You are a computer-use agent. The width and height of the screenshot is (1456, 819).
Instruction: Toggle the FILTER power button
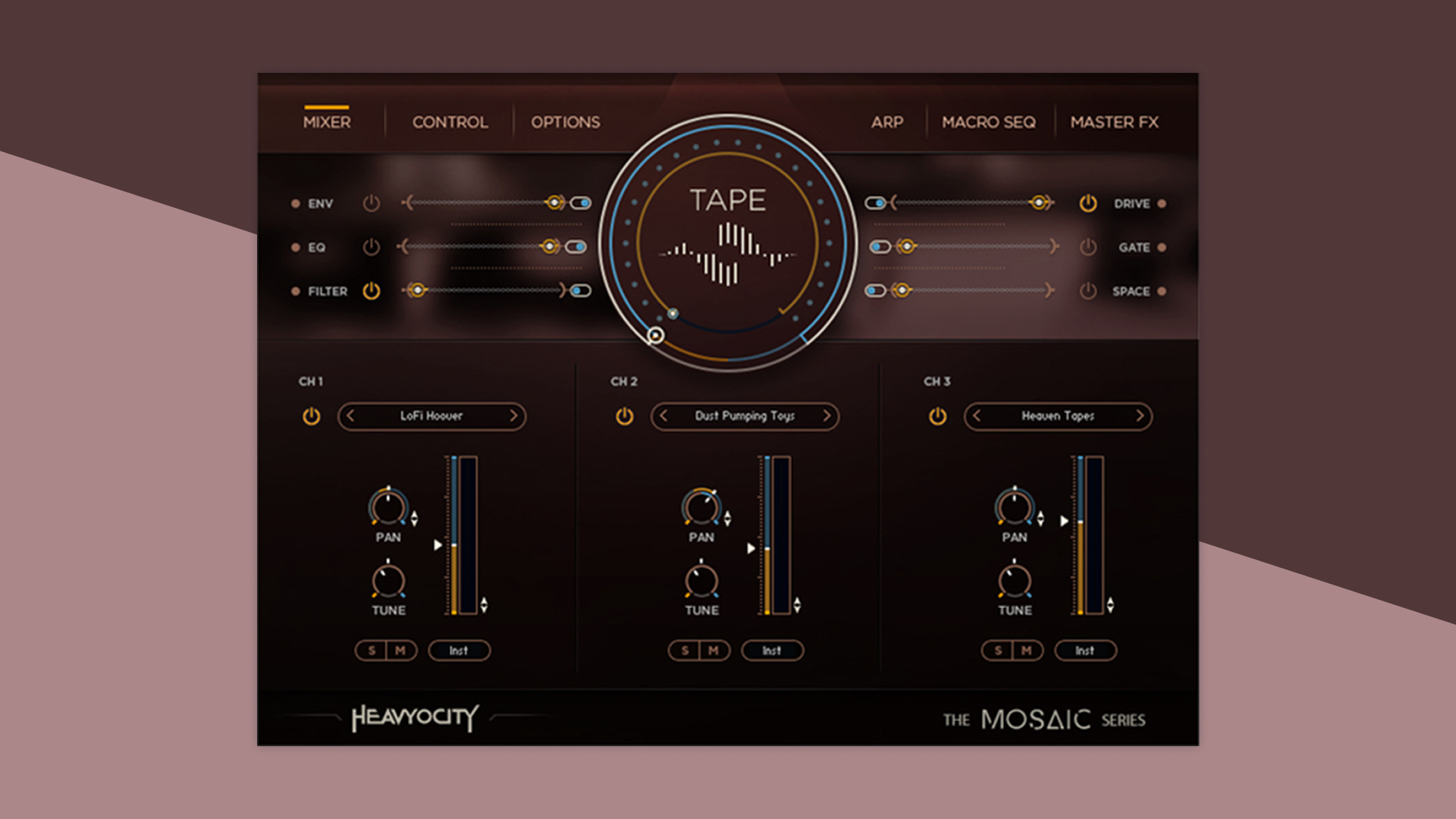click(372, 291)
